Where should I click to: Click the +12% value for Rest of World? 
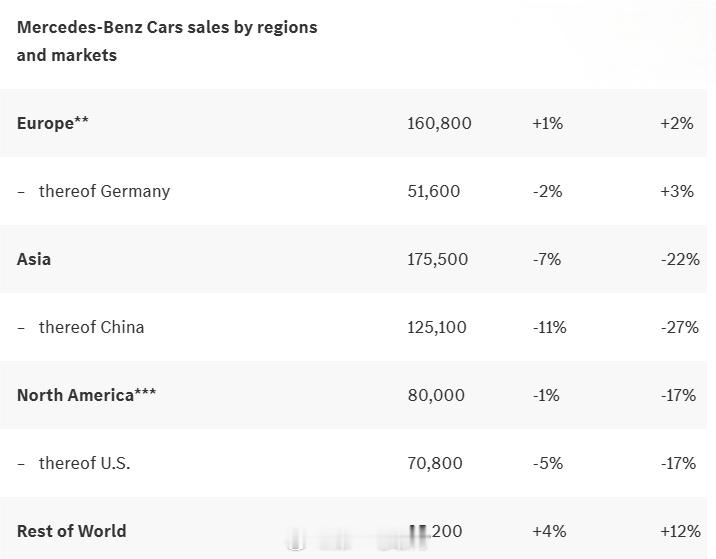pos(680,531)
